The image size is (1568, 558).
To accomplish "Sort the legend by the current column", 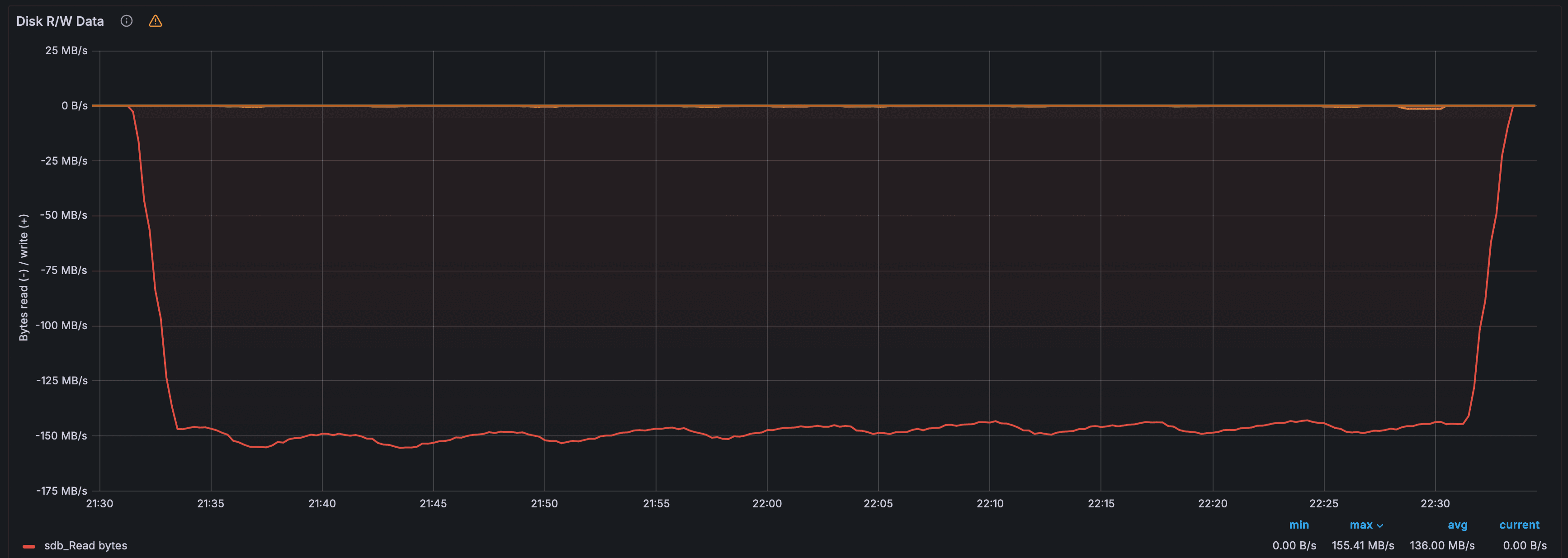I will click(1519, 525).
